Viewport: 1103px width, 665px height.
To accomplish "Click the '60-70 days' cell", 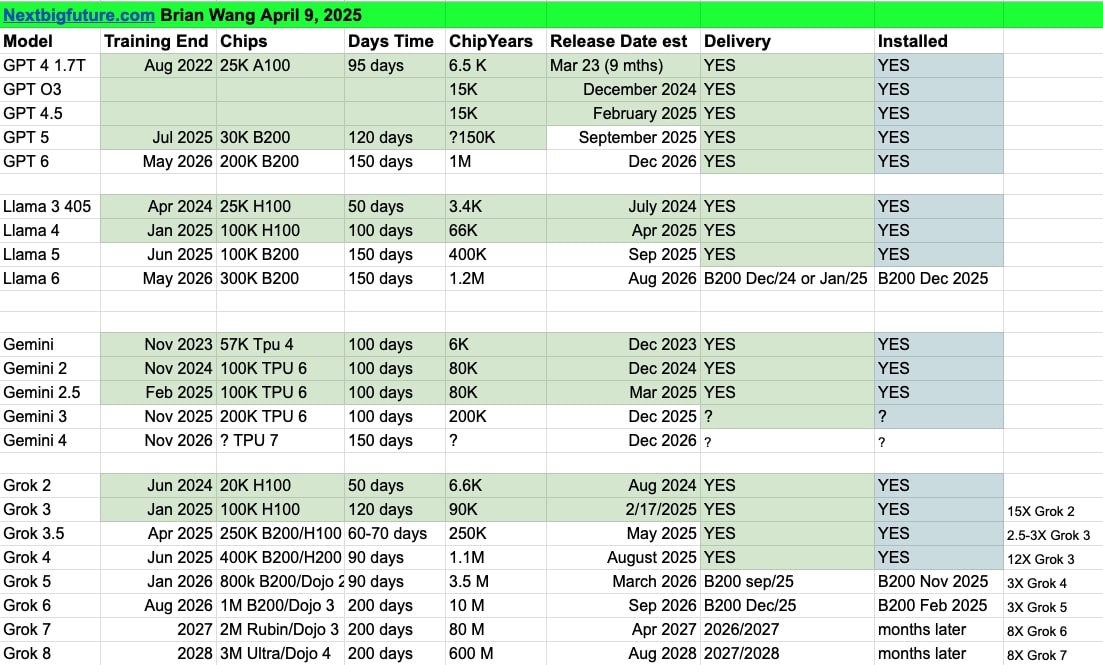I will 395,533.
